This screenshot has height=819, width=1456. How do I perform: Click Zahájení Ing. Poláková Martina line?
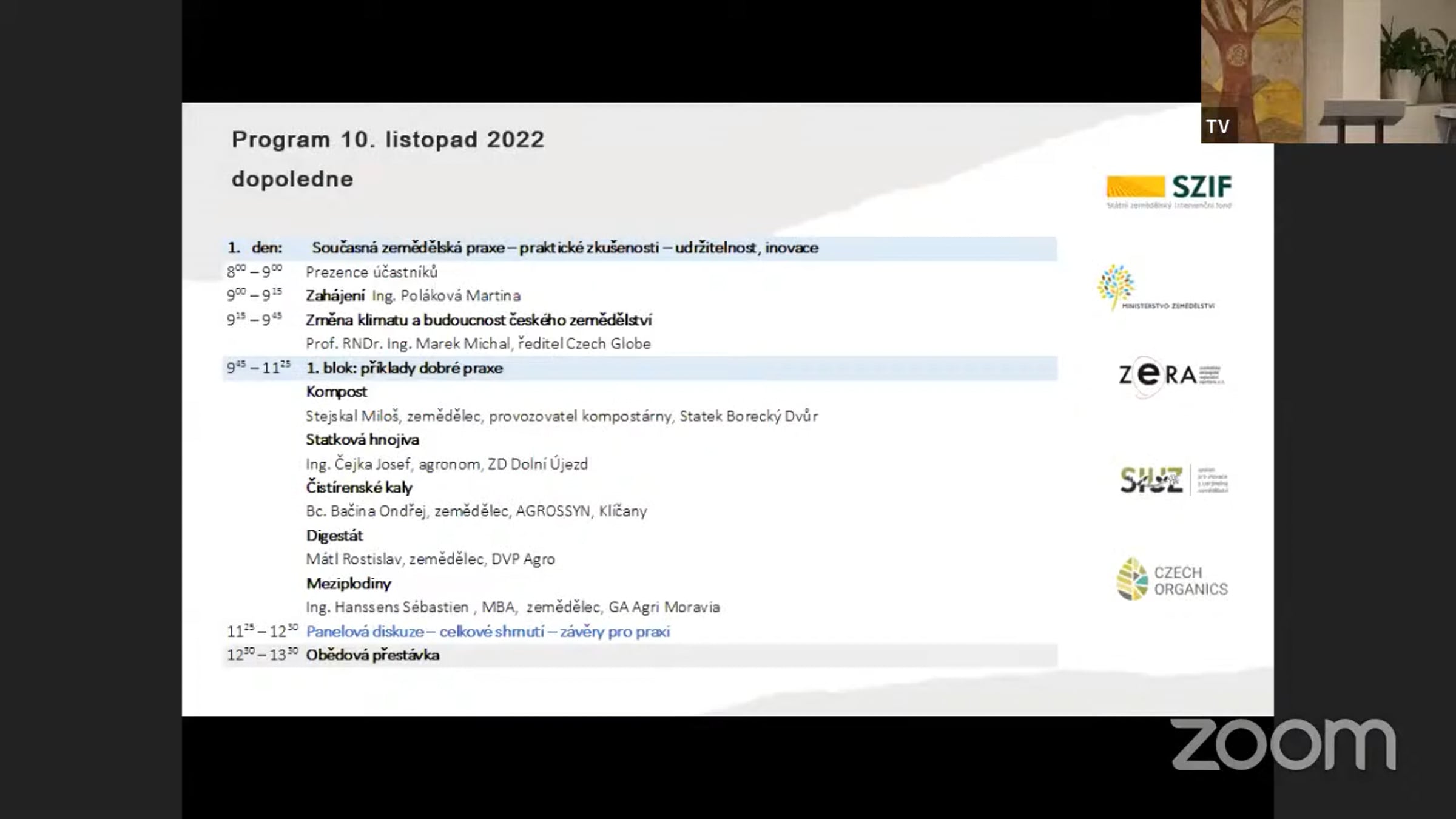(x=413, y=296)
